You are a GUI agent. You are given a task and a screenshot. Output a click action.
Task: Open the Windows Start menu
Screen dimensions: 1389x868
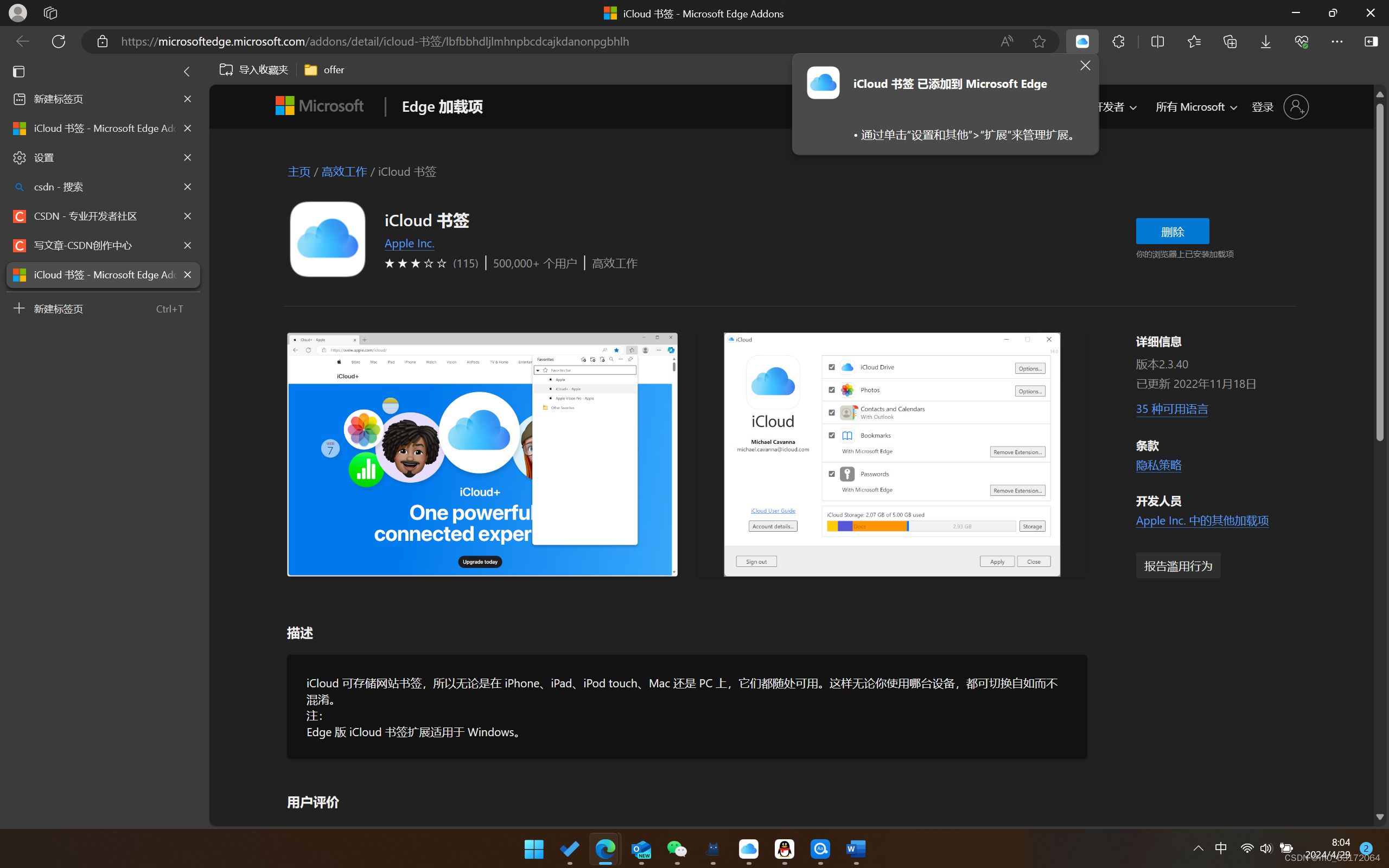click(x=534, y=848)
